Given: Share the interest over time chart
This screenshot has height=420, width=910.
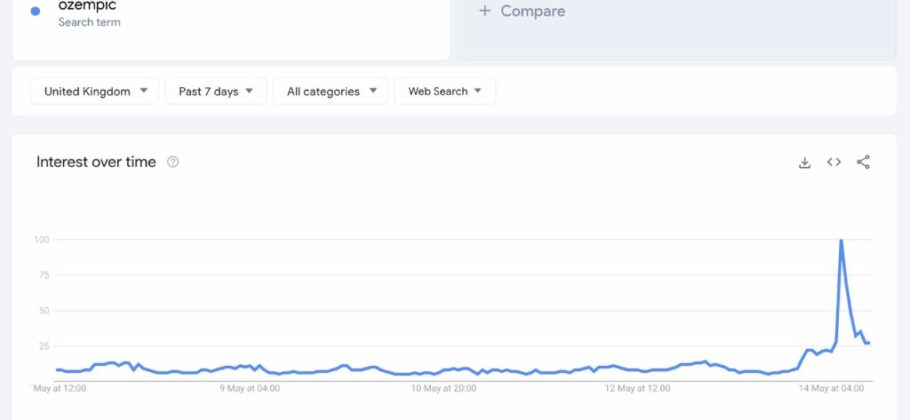Looking at the screenshot, I should [863, 162].
